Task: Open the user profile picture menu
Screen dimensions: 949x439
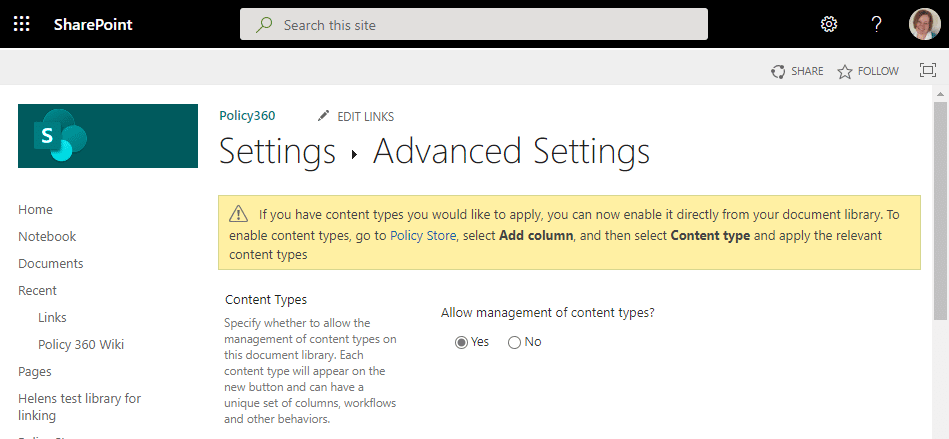Action: point(924,24)
